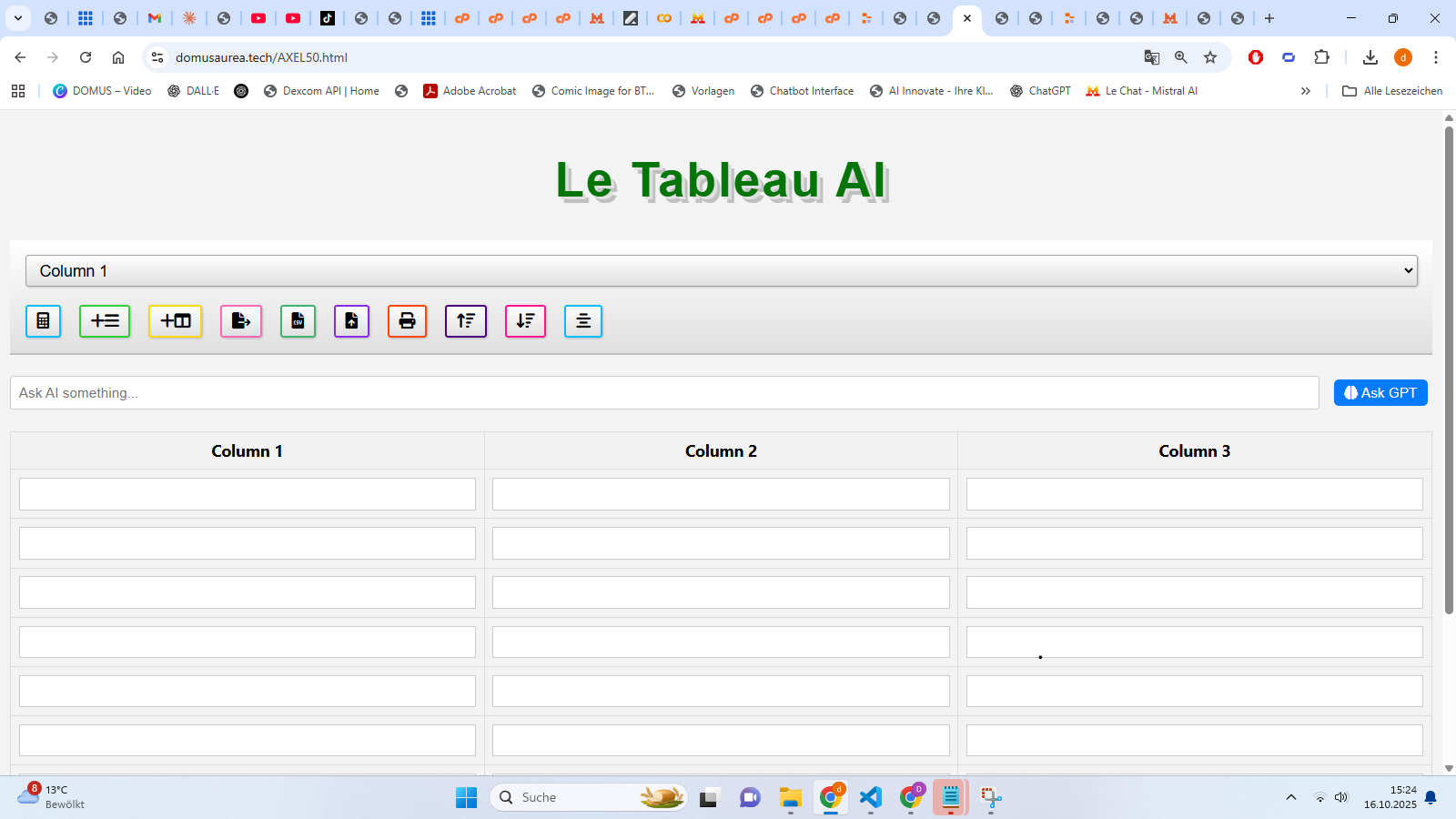The width and height of the screenshot is (1456, 819).
Task: Open the calculator tool
Action: (x=43, y=321)
